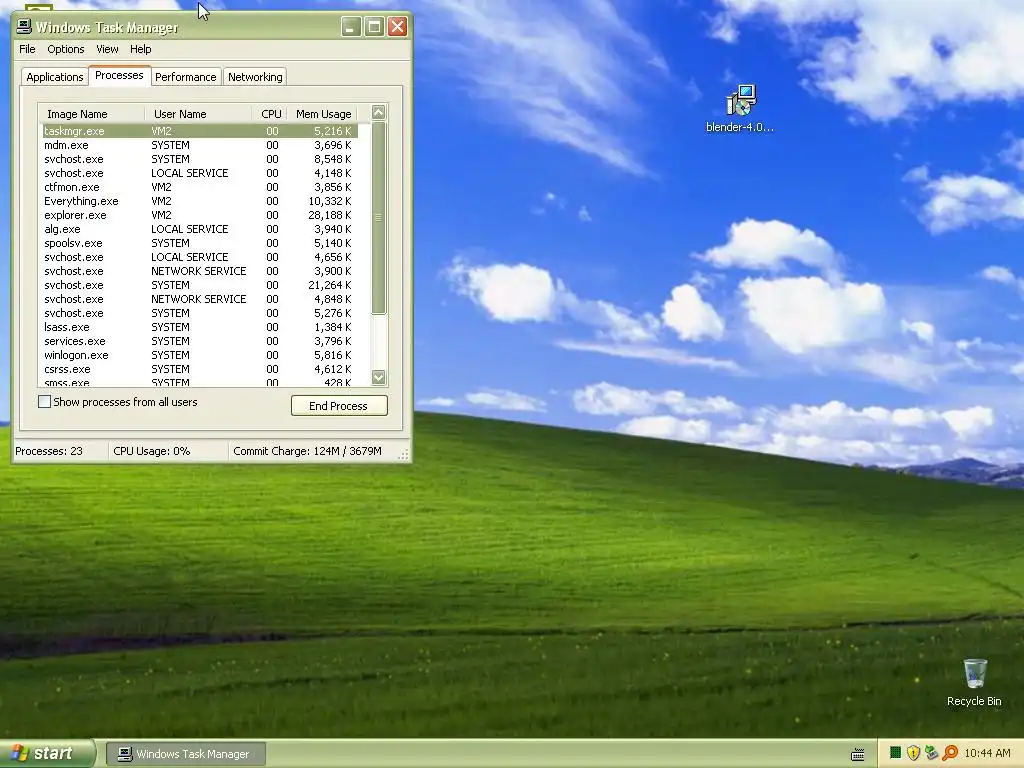The width and height of the screenshot is (1024, 768).
Task: Click the 3,900 K memory cell
Action: point(332,271)
